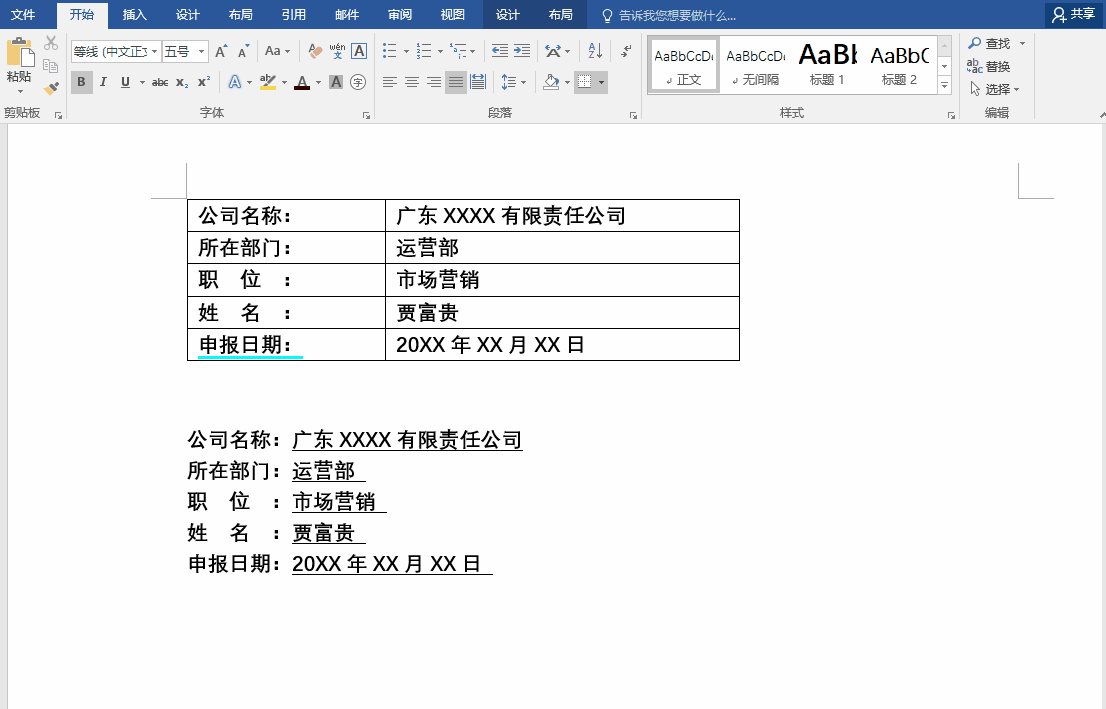Screen dimensions: 1106x709
Task: Apply character border A icon
Action: (359, 51)
